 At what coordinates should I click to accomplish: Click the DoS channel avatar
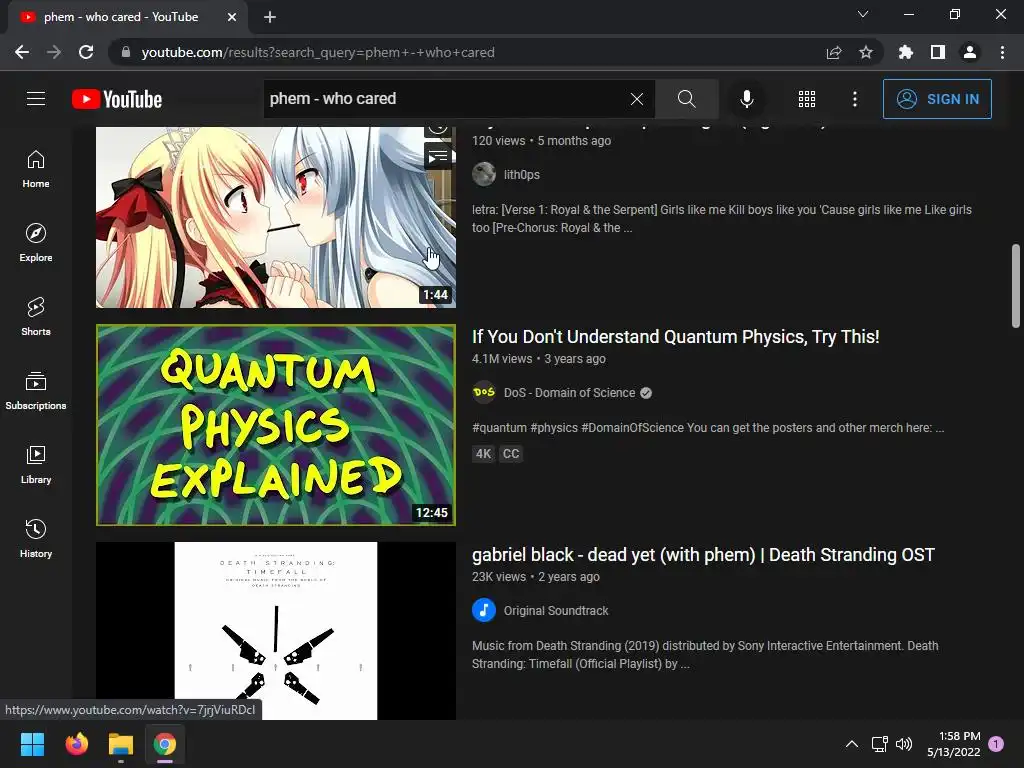(484, 392)
